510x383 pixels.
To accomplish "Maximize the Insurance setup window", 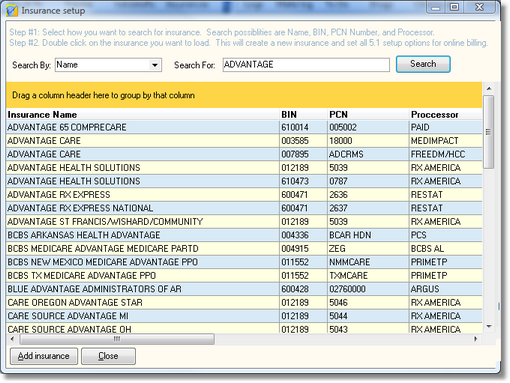I will pos(454,7).
